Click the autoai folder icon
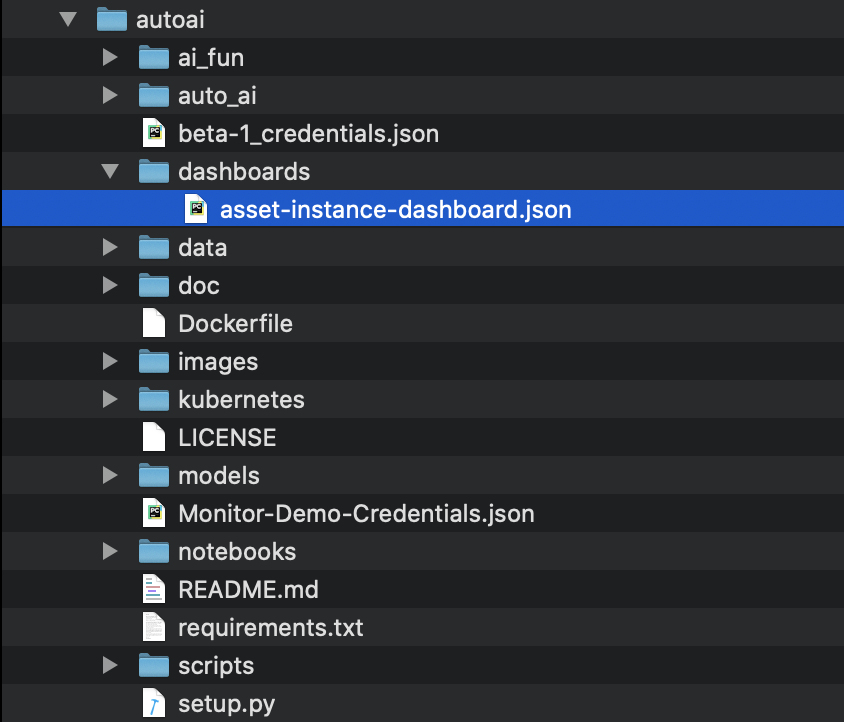 tap(112, 19)
